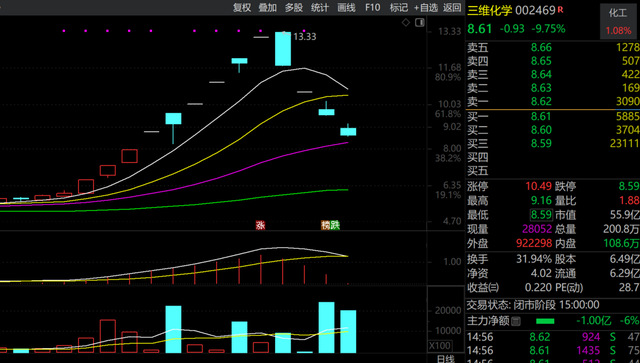
Task: Click the 标记 mark button
Action: click(x=399, y=7)
